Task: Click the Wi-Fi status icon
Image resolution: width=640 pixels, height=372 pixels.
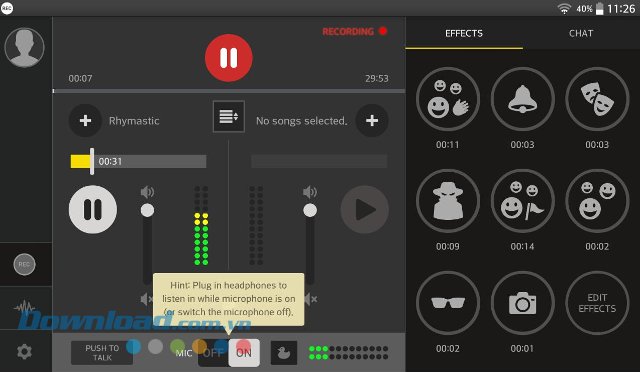Action: click(564, 9)
